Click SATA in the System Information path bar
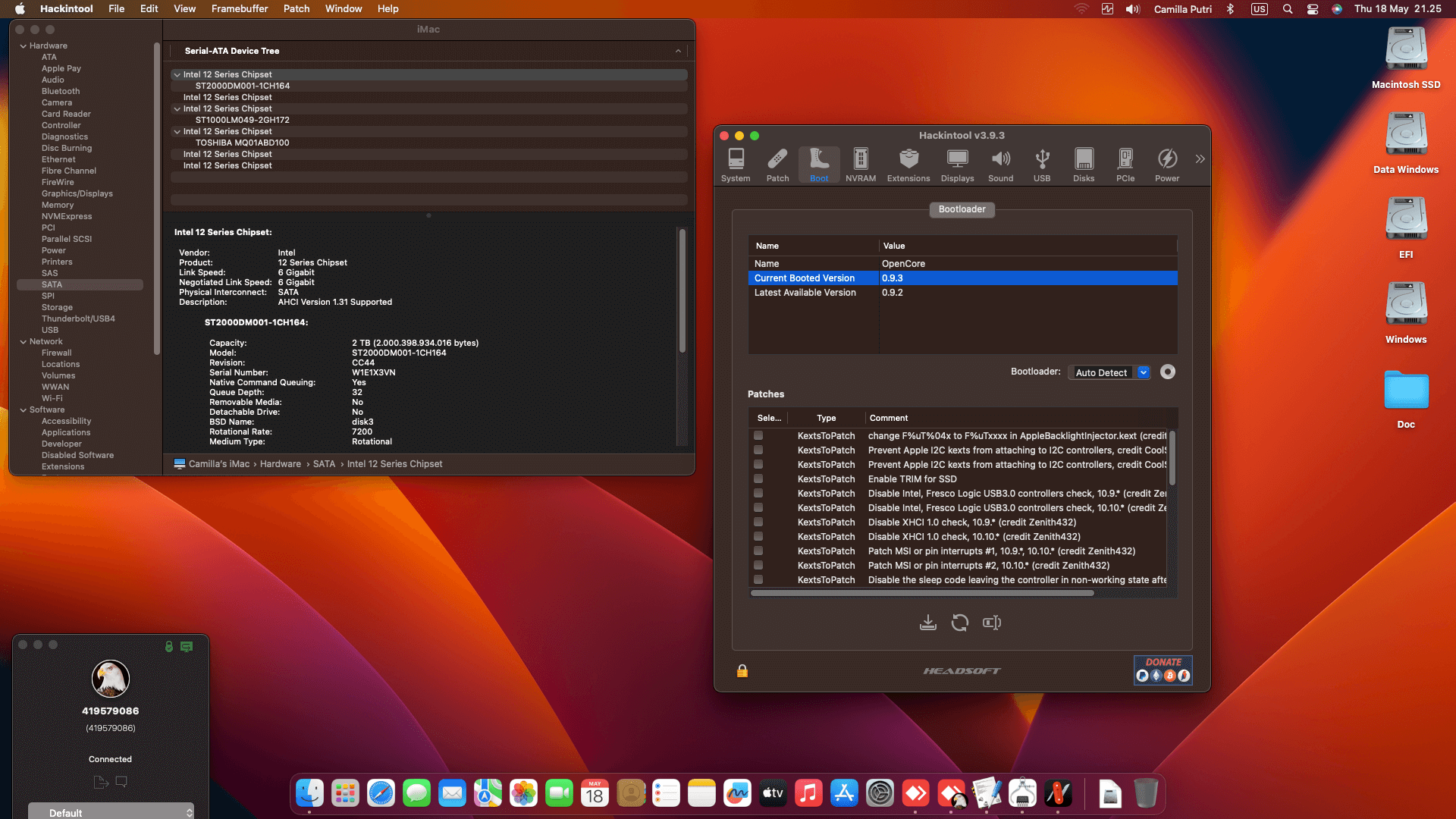 [324, 464]
